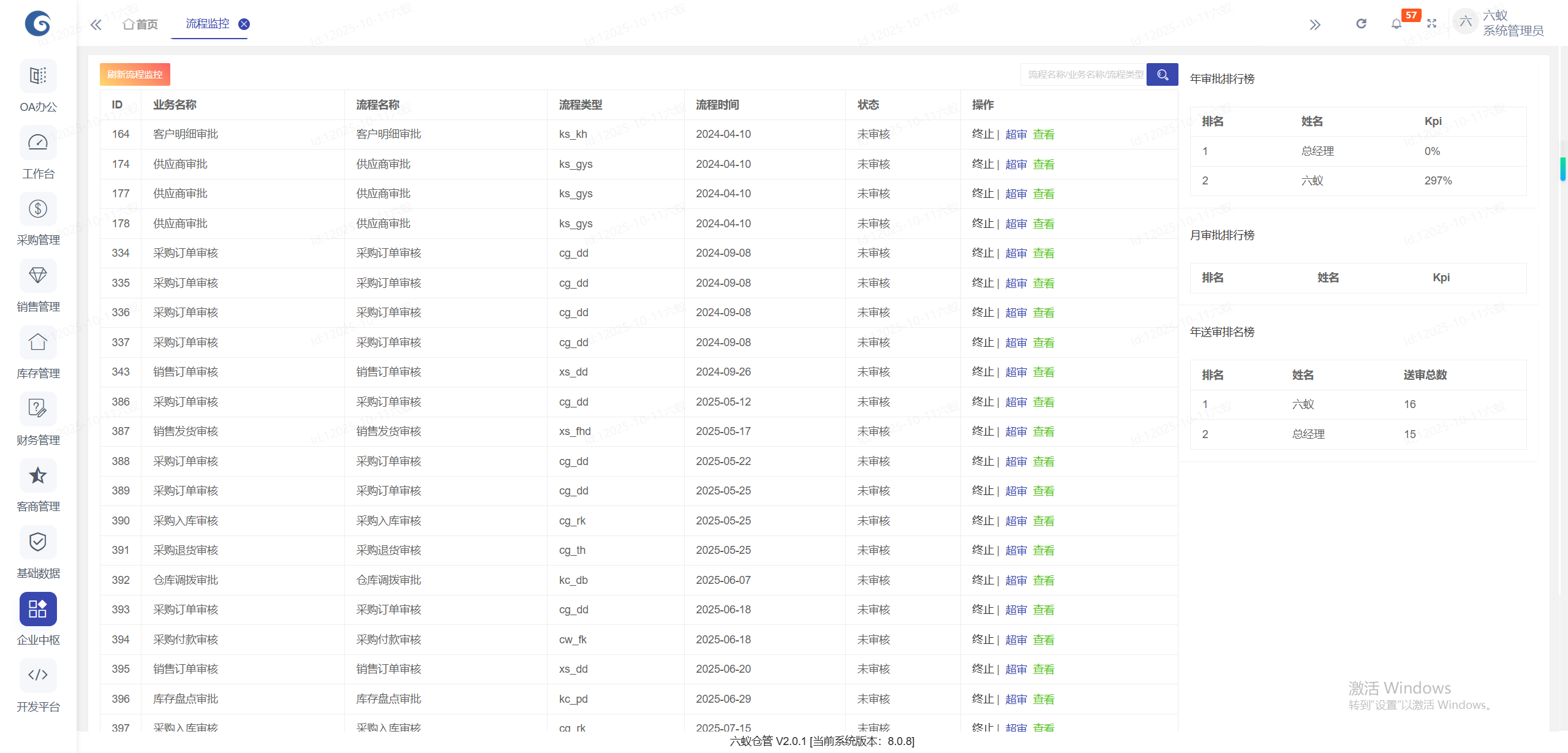The image size is (1568, 753).
Task: Open the 工作台 dashboard icon
Action: (38, 143)
